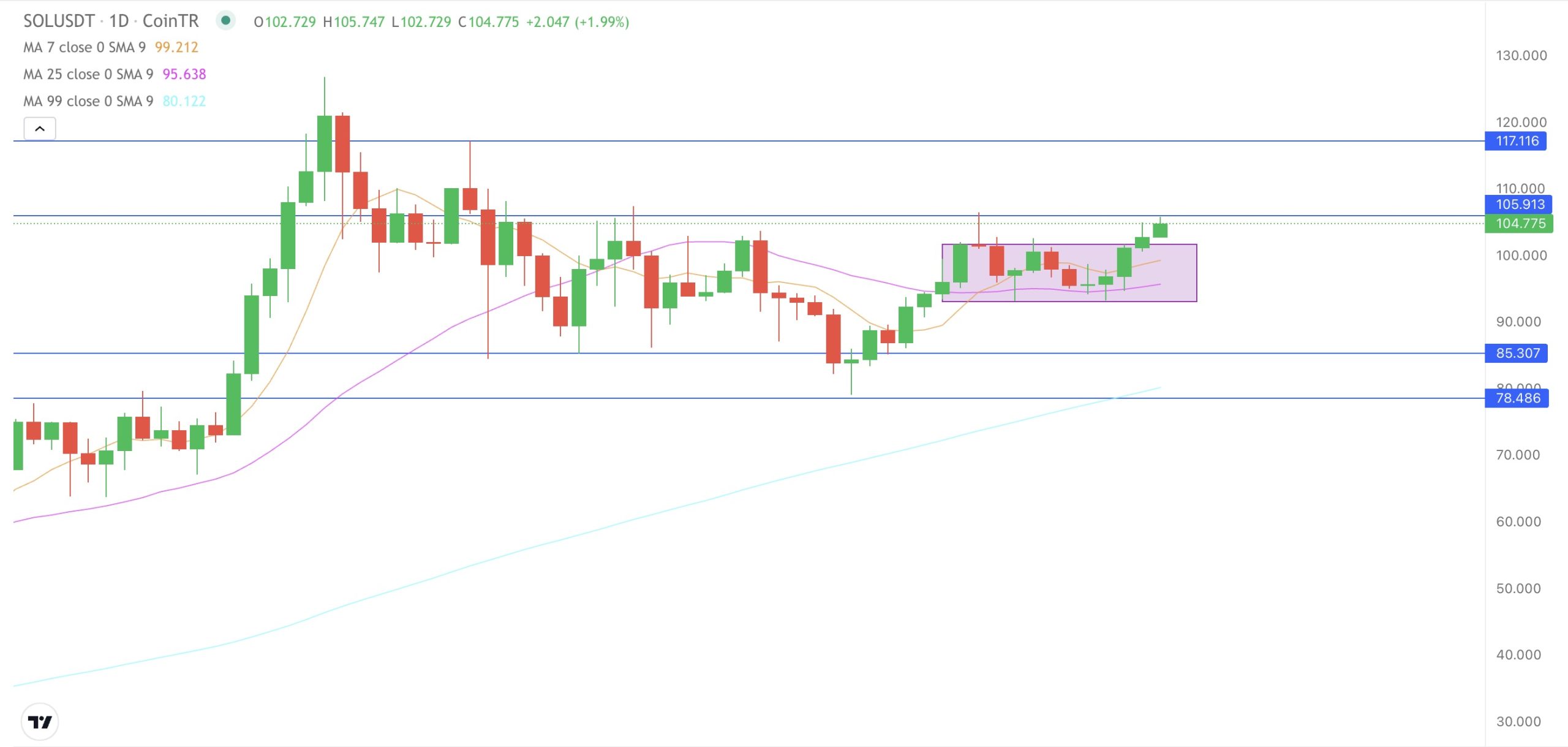
Task: Collapse the indicator legend with the chevron button
Action: [x=40, y=129]
